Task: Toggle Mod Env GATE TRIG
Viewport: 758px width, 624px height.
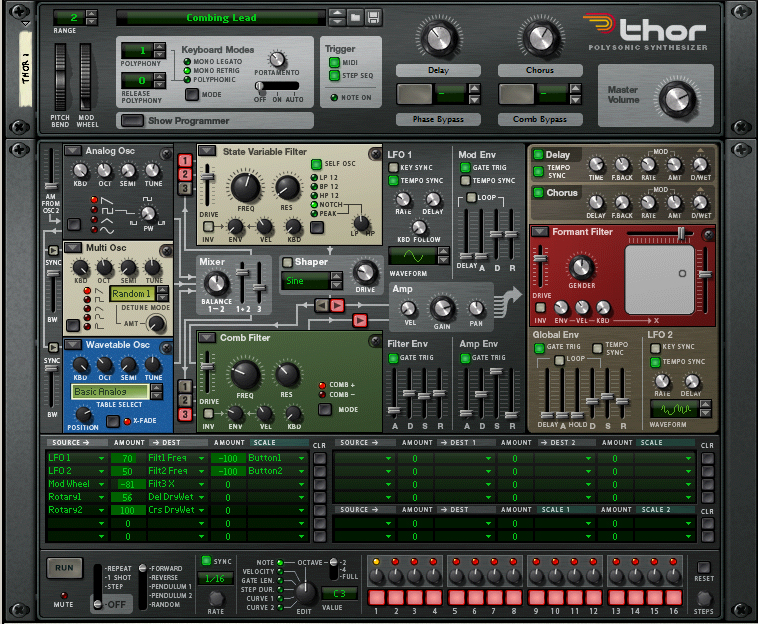Action: [465, 167]
